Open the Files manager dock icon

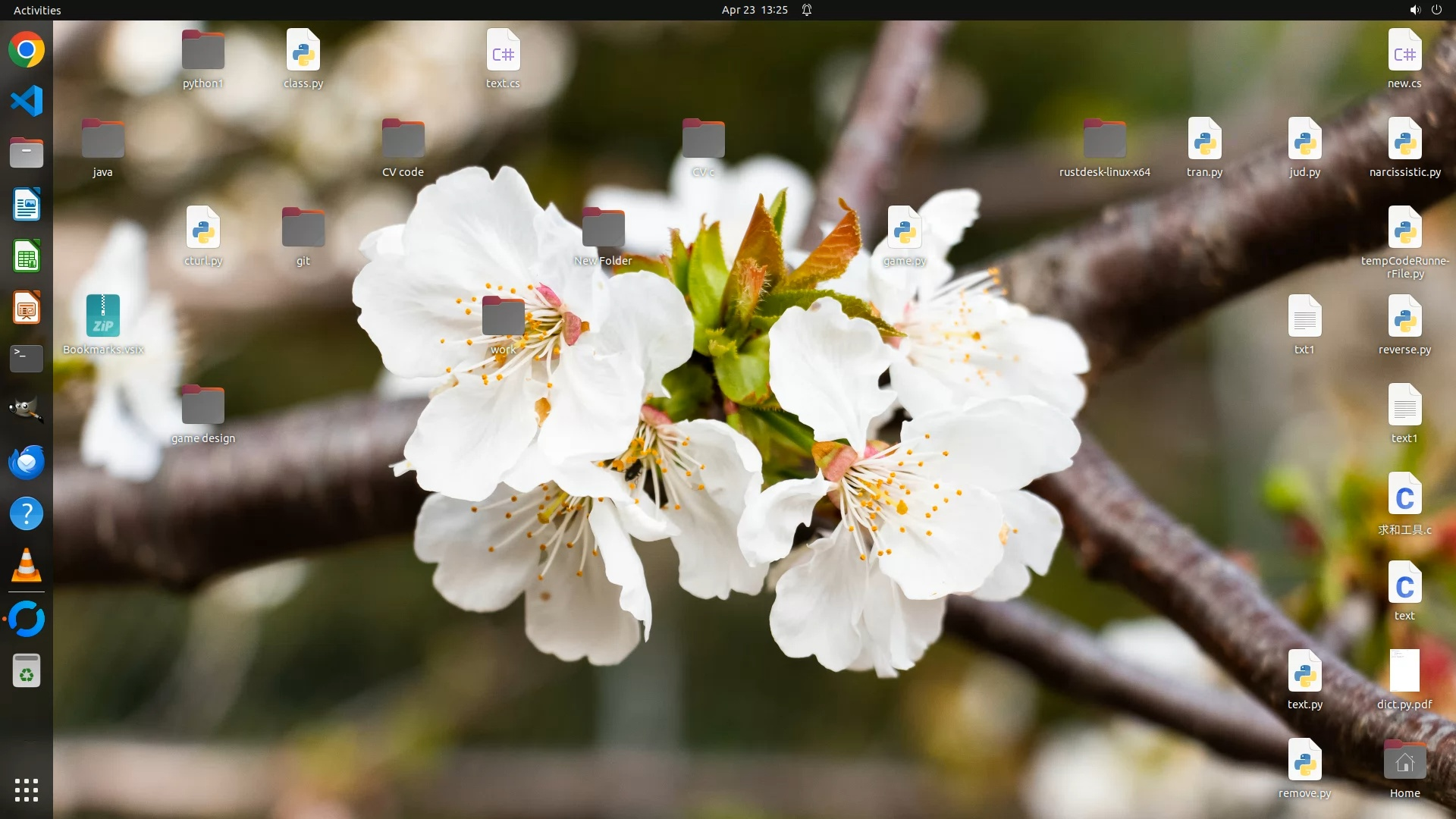(x=27, y=153)
